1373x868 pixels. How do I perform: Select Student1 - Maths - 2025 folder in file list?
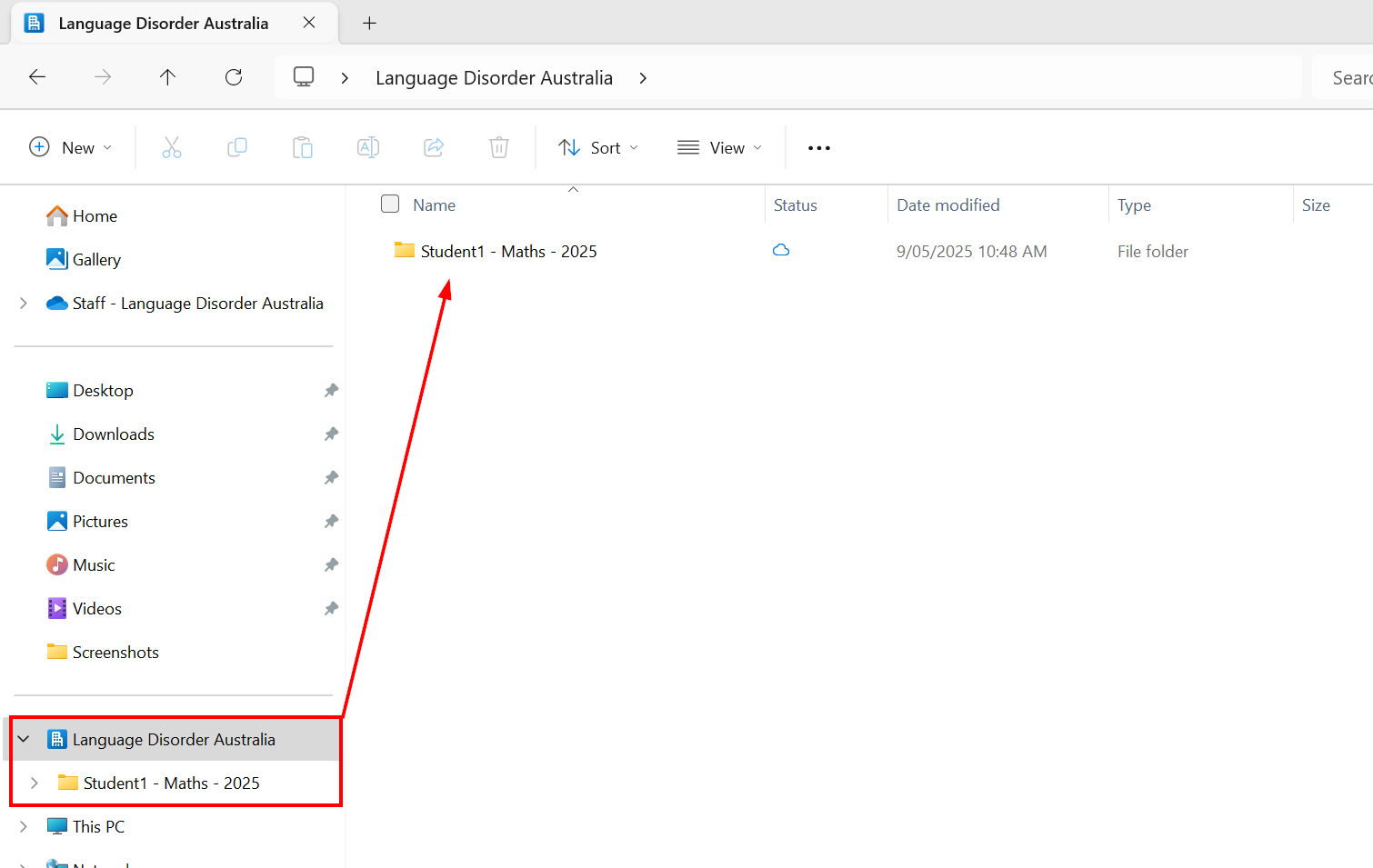click(508, 252)
